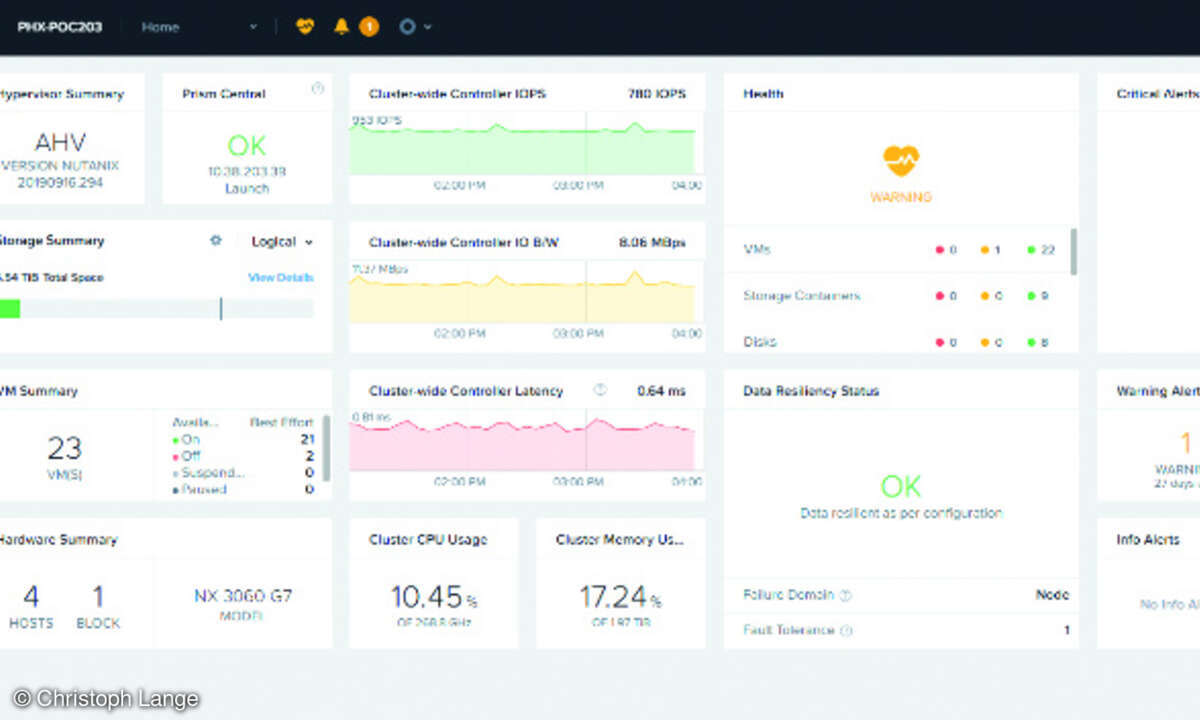Open the cluster health heart icon in top bar

click(305, 27)
